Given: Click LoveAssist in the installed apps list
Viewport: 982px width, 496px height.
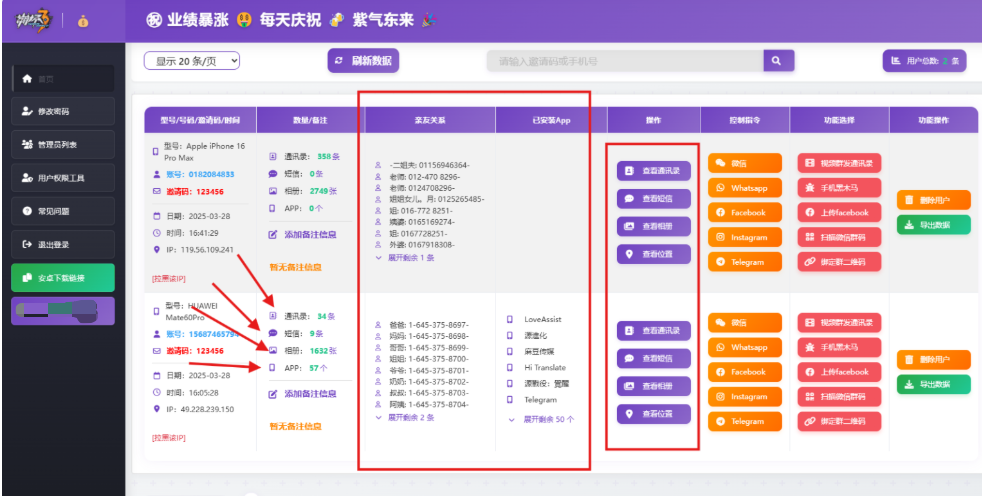Looking at the screenshot, I should pos(545,319).
